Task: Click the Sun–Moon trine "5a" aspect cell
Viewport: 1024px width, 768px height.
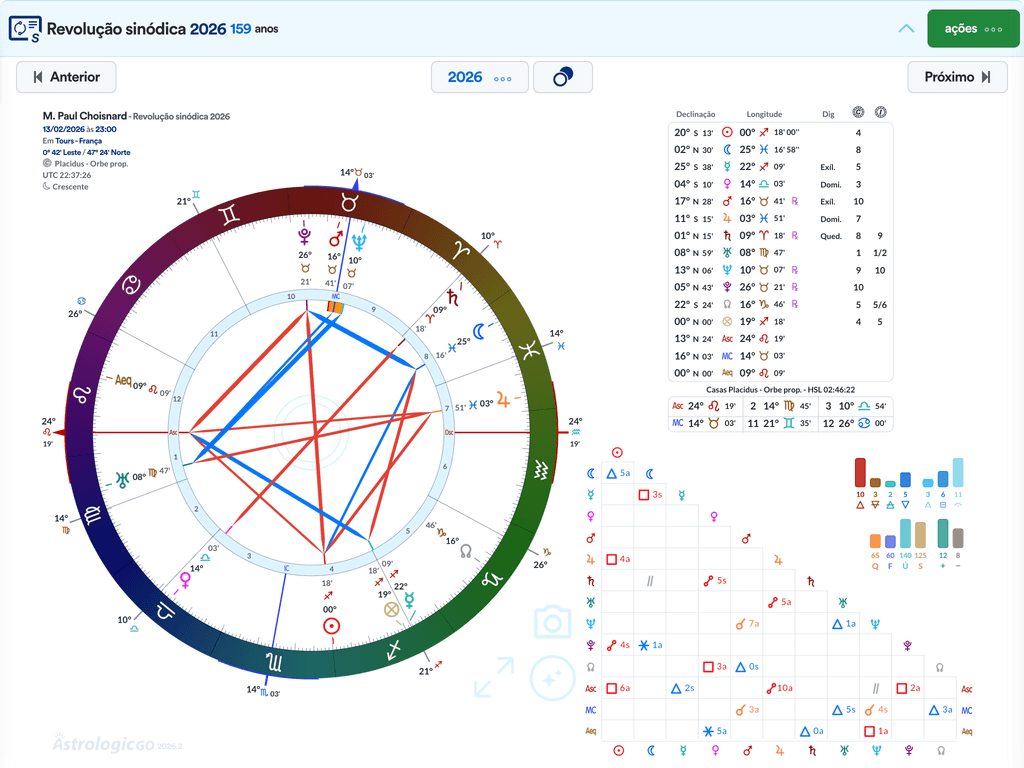Action: [x=618, y=473]
